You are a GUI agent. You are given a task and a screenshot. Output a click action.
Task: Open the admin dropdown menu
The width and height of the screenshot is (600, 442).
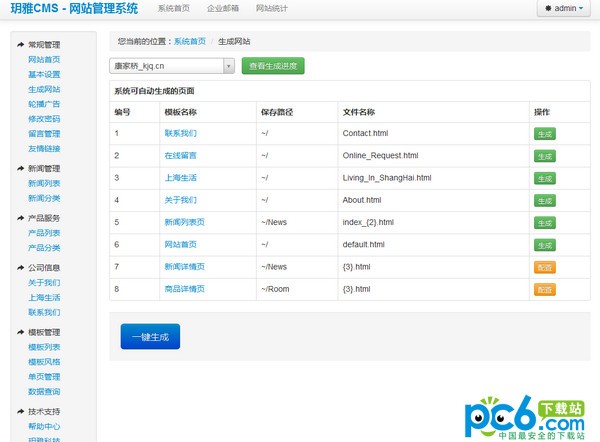pos(564,8)
